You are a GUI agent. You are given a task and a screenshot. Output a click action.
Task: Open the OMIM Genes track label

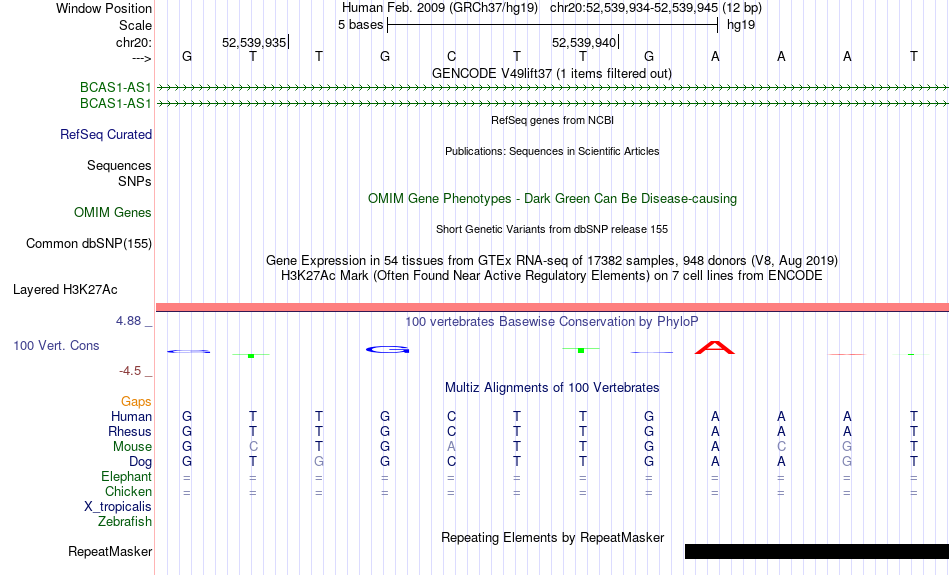(113, 213)
